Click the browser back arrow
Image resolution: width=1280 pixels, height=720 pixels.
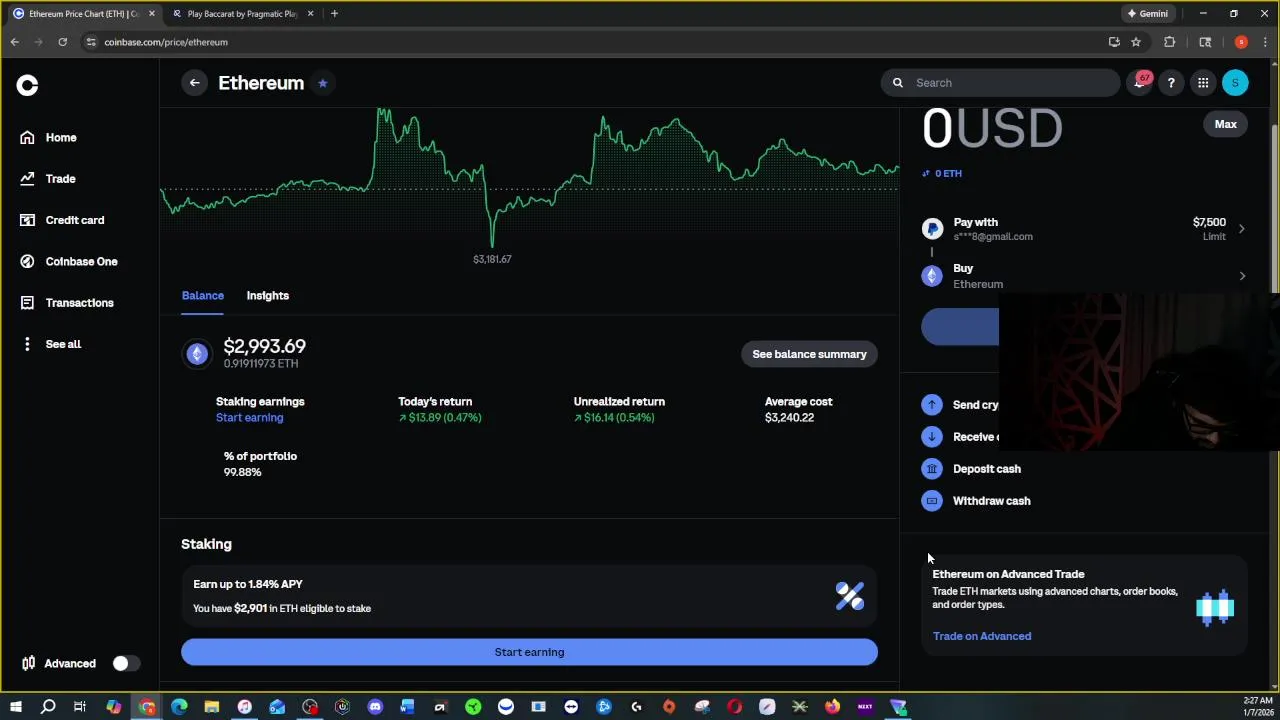(14, 42)
